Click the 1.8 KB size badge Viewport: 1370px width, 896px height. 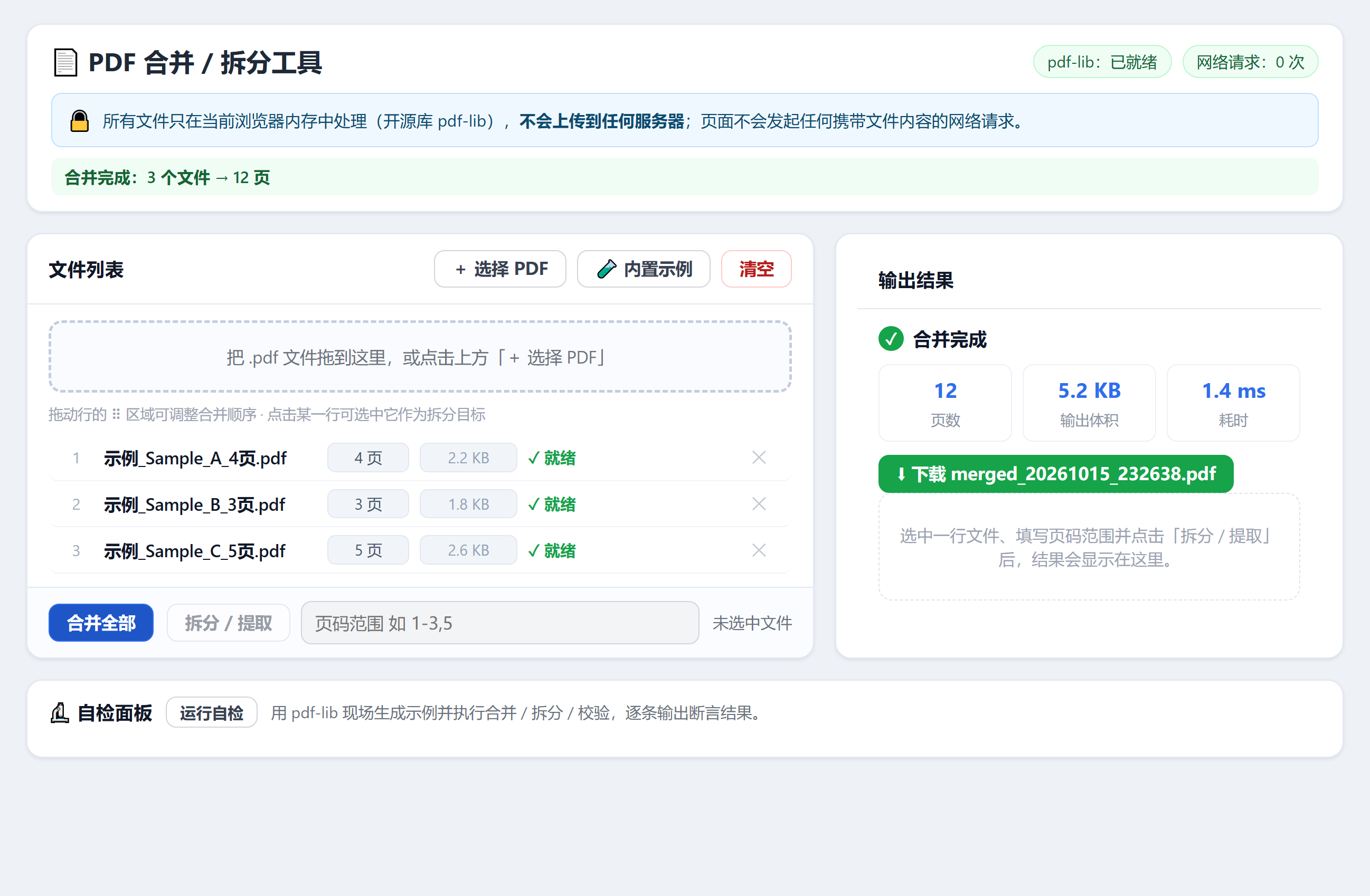(468, 504)
